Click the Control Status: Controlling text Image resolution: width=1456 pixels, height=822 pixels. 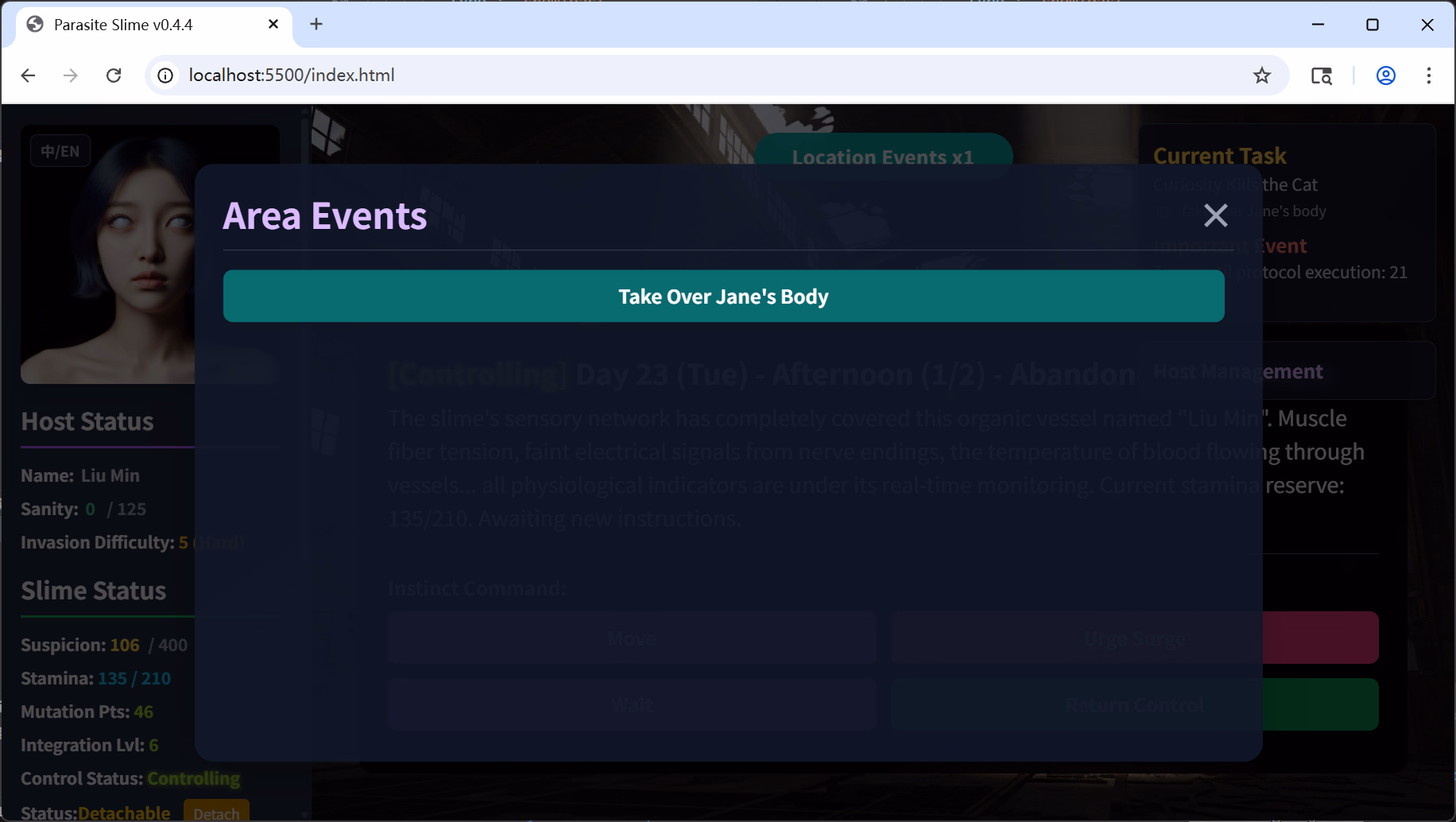tap(130, 778)
